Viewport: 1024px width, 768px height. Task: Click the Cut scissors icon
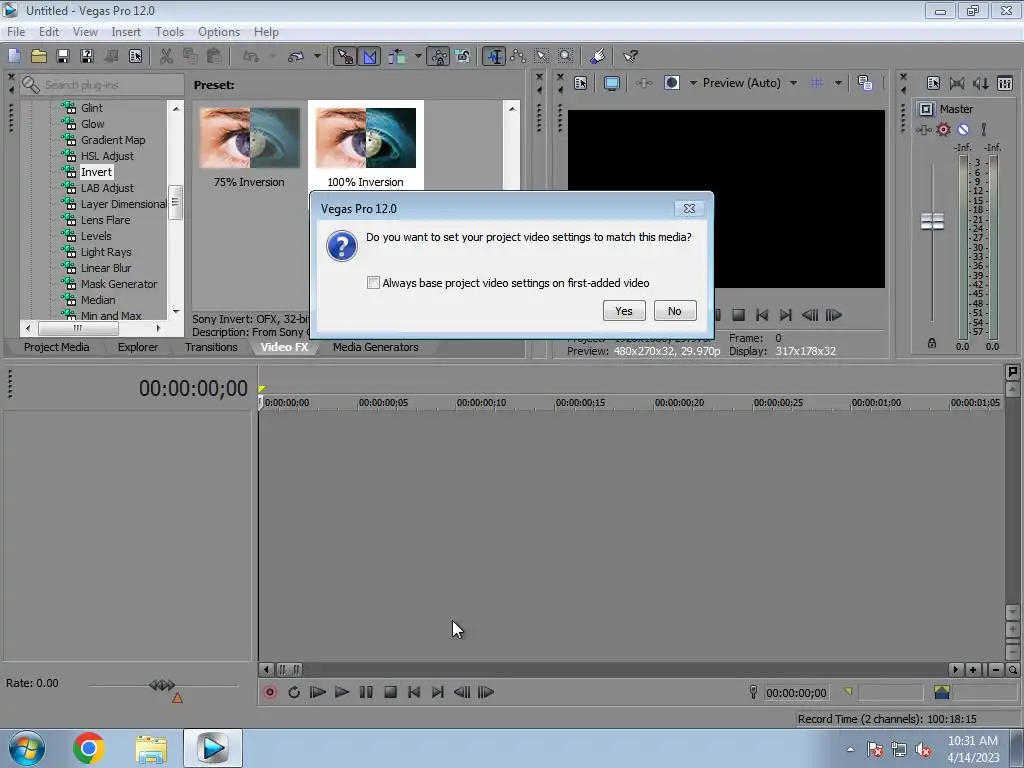(167, 56)
